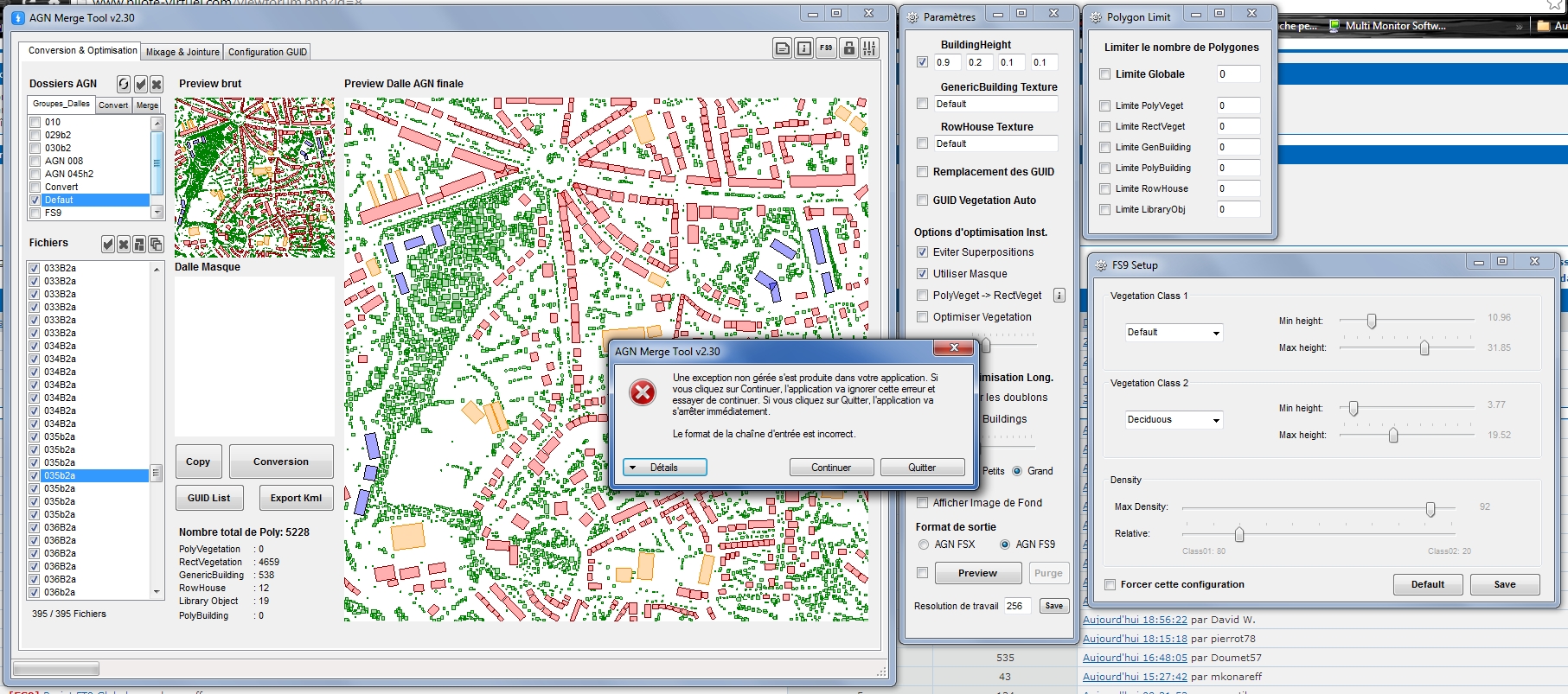The width and height of the screenshot is (1568, 694).
Task: Click the Max Density slider handle
Action: [1430, 509]
